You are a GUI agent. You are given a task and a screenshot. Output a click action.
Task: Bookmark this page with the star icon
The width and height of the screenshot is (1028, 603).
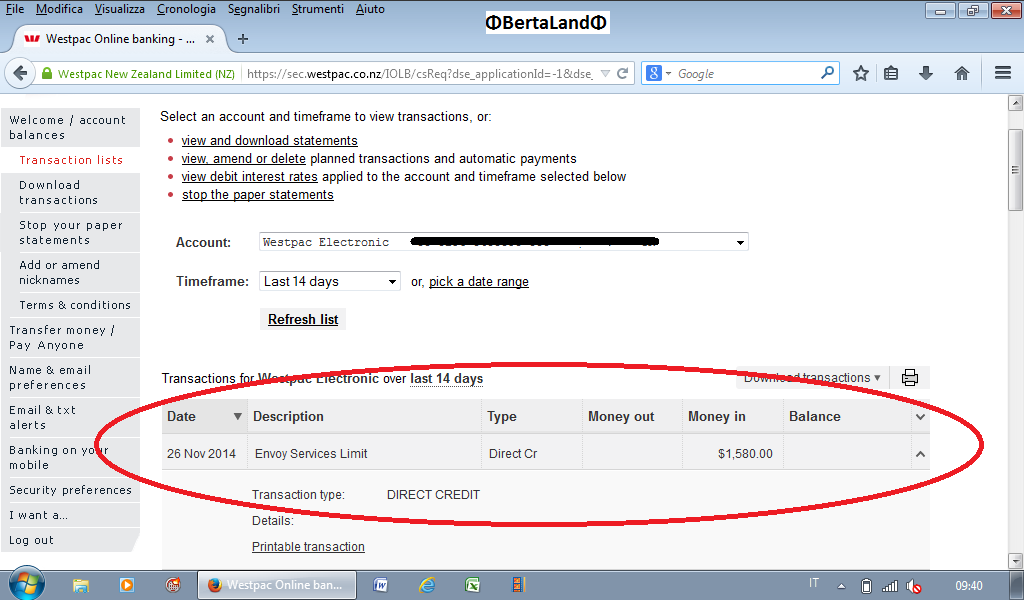point(861,73)
